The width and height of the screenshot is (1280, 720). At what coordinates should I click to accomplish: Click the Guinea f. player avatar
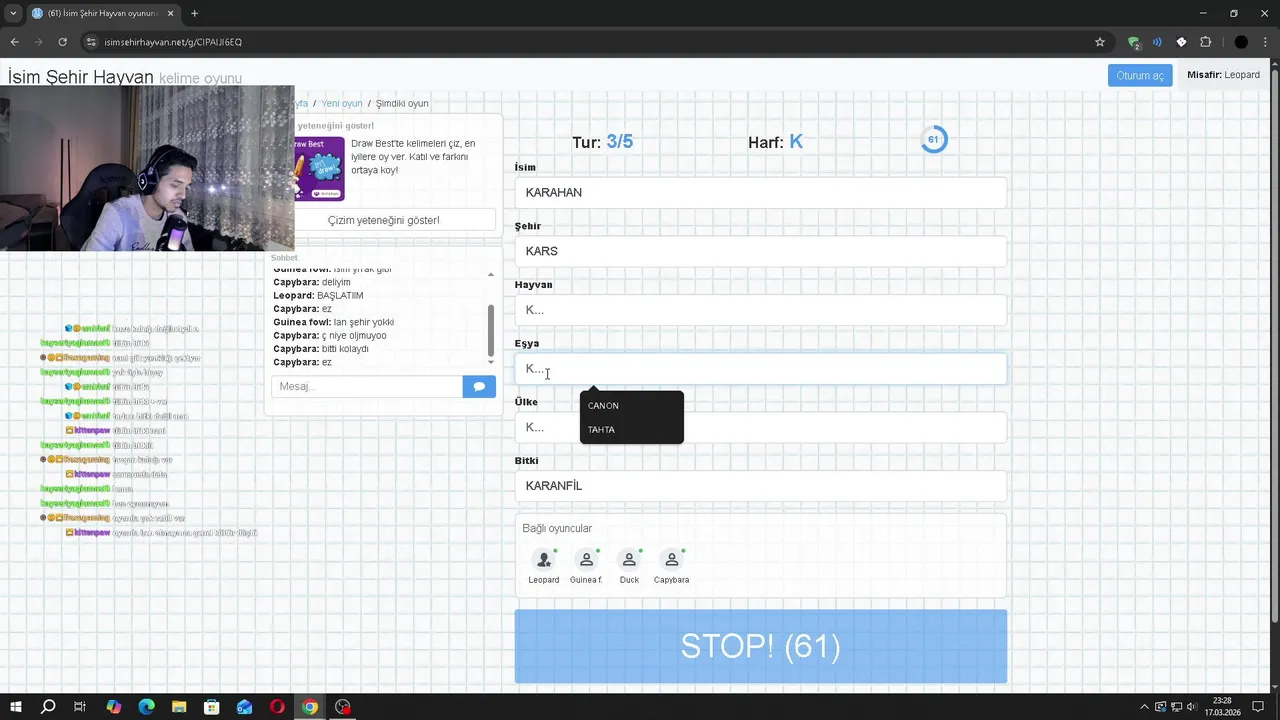click(586, 560)
